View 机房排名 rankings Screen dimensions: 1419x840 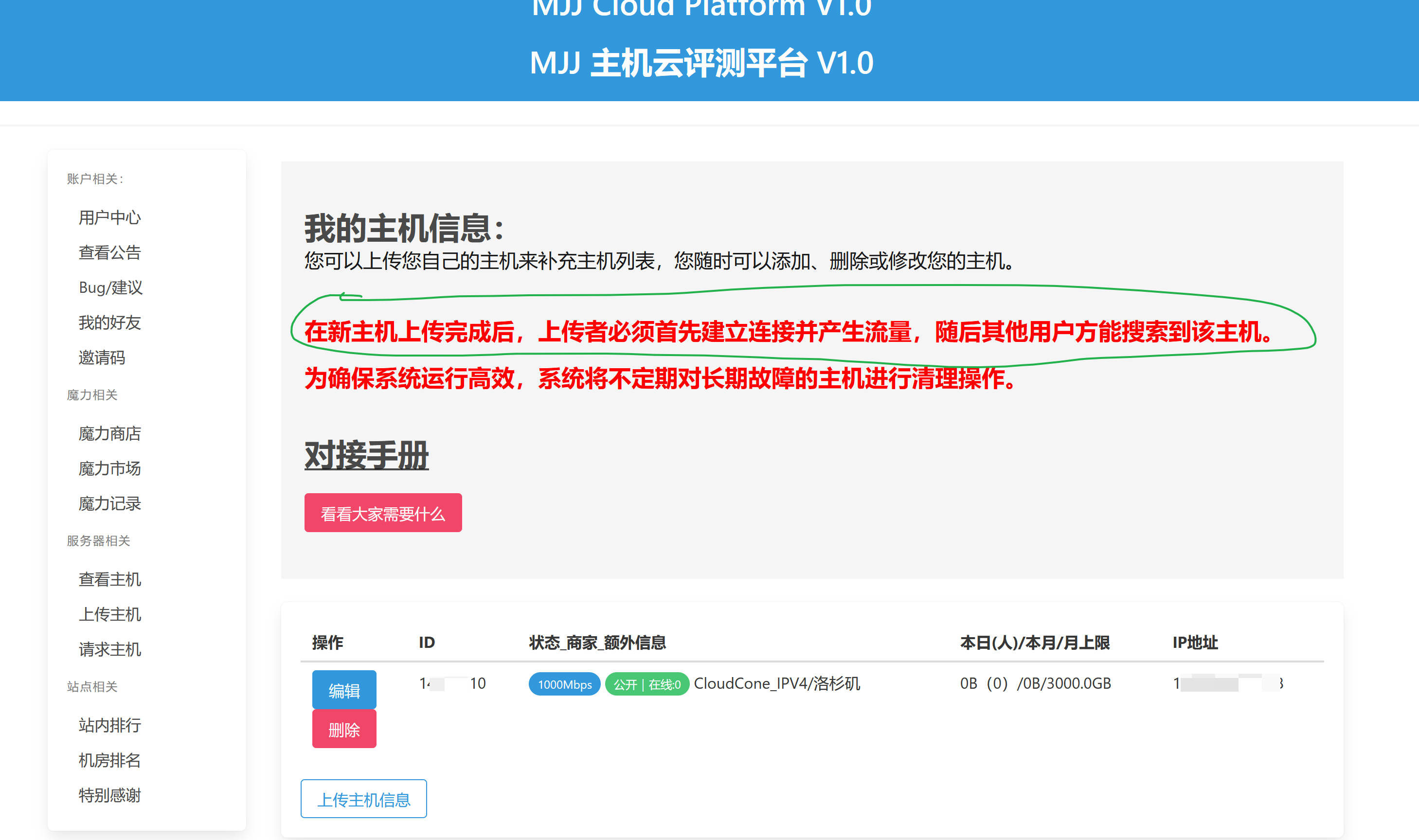tap(109, 761)
